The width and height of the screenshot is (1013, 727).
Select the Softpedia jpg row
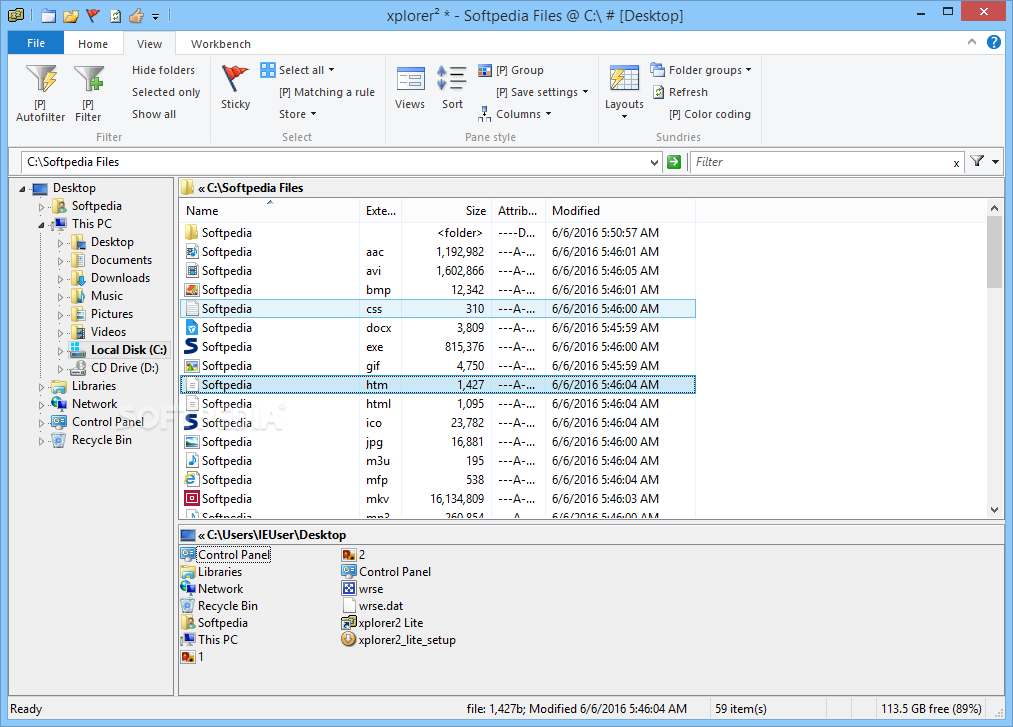[438, 441]
